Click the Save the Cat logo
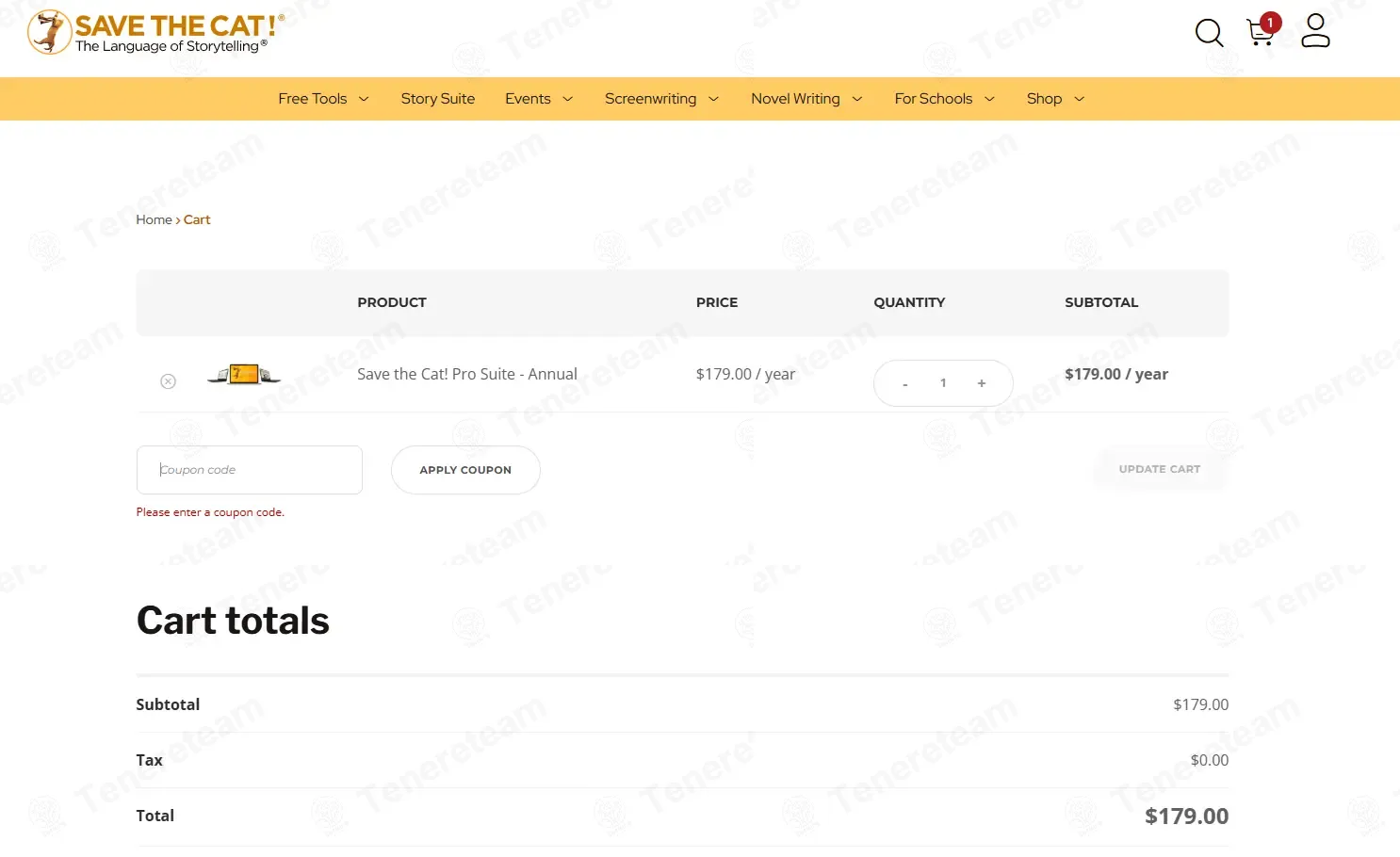The height and width of the screenshot is (857, 1400). [x=155, y=33]
